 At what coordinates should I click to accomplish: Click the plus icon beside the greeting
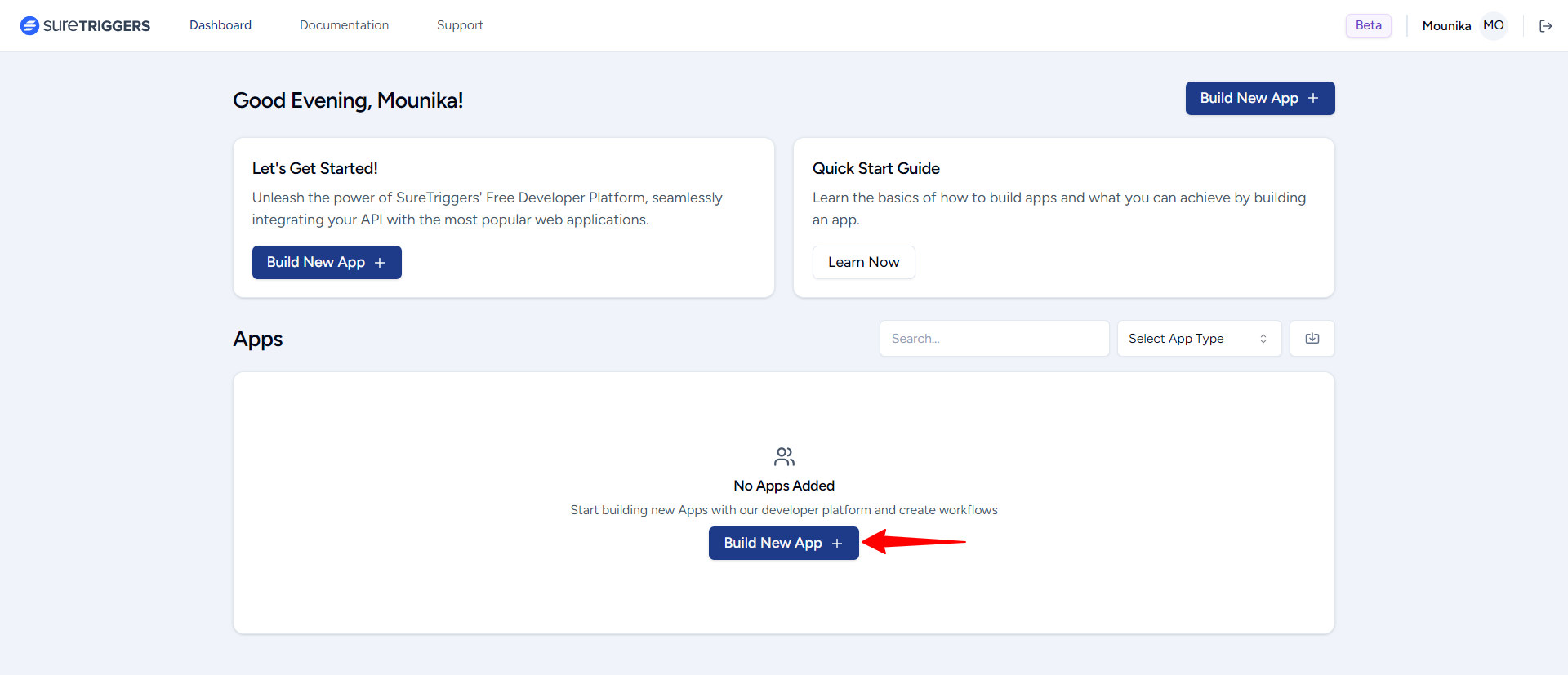point(1313,98)
